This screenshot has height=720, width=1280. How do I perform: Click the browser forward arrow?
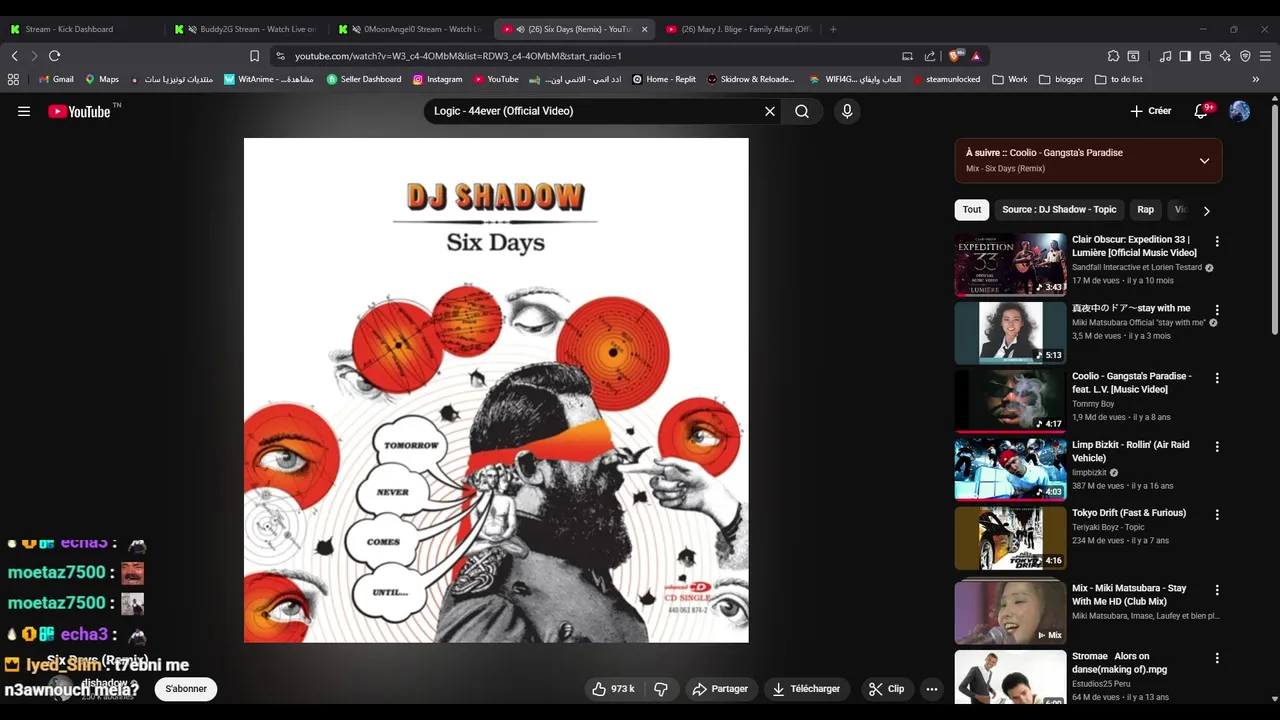34,56
